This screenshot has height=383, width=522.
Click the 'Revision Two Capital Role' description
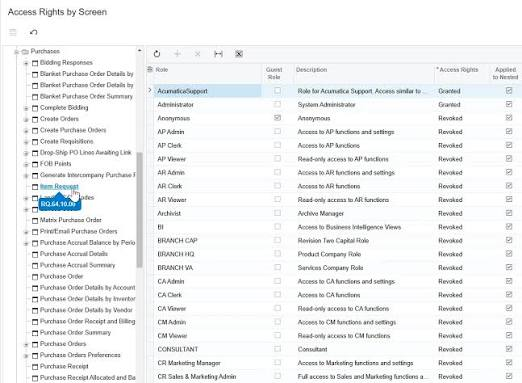coord(333,241)
